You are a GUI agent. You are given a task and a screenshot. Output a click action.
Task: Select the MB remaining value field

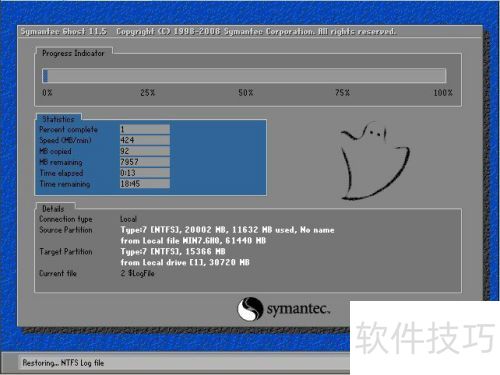point(145,162)
